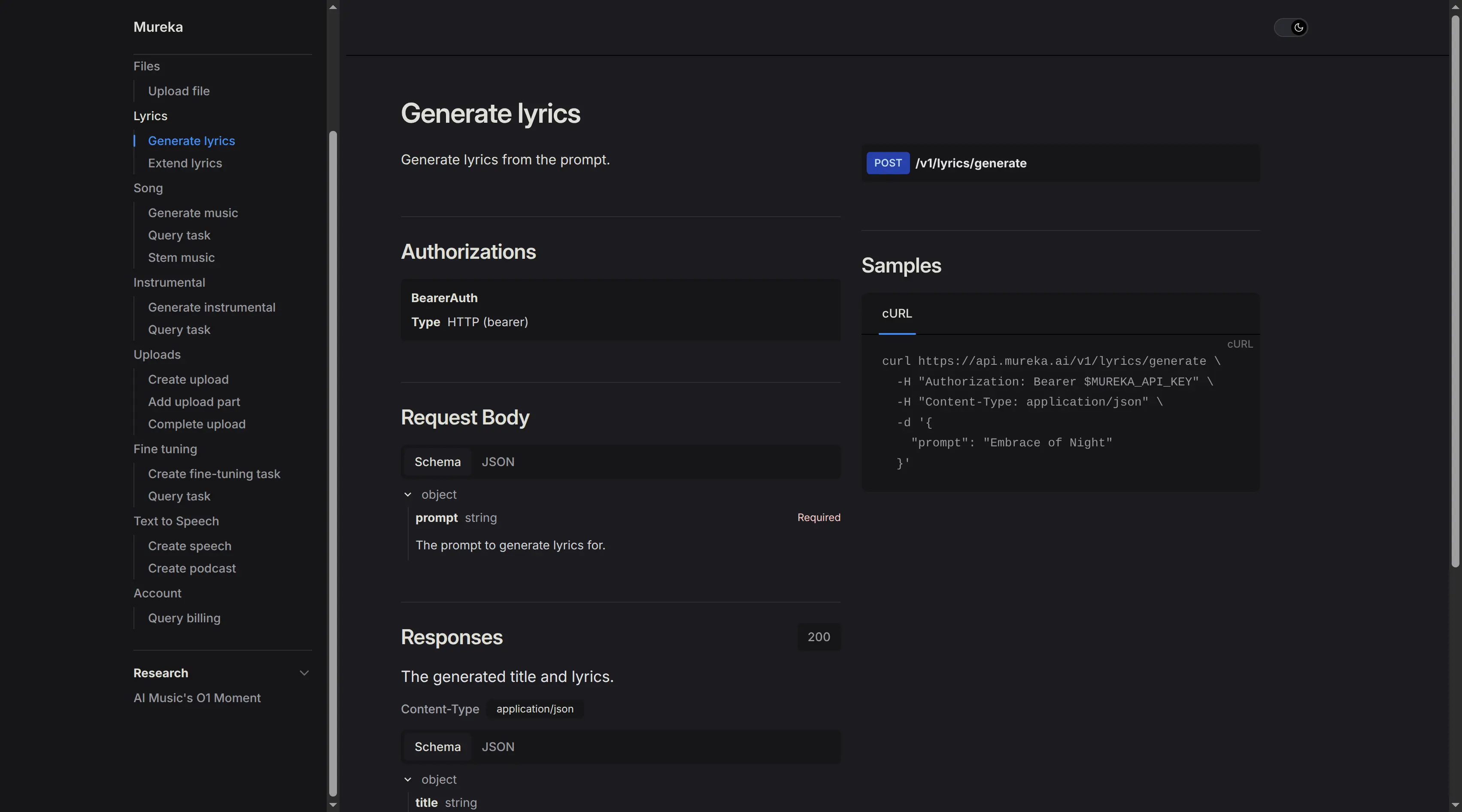
Task: Click the Text to Speech heading
Action: (x=176, y=521)
